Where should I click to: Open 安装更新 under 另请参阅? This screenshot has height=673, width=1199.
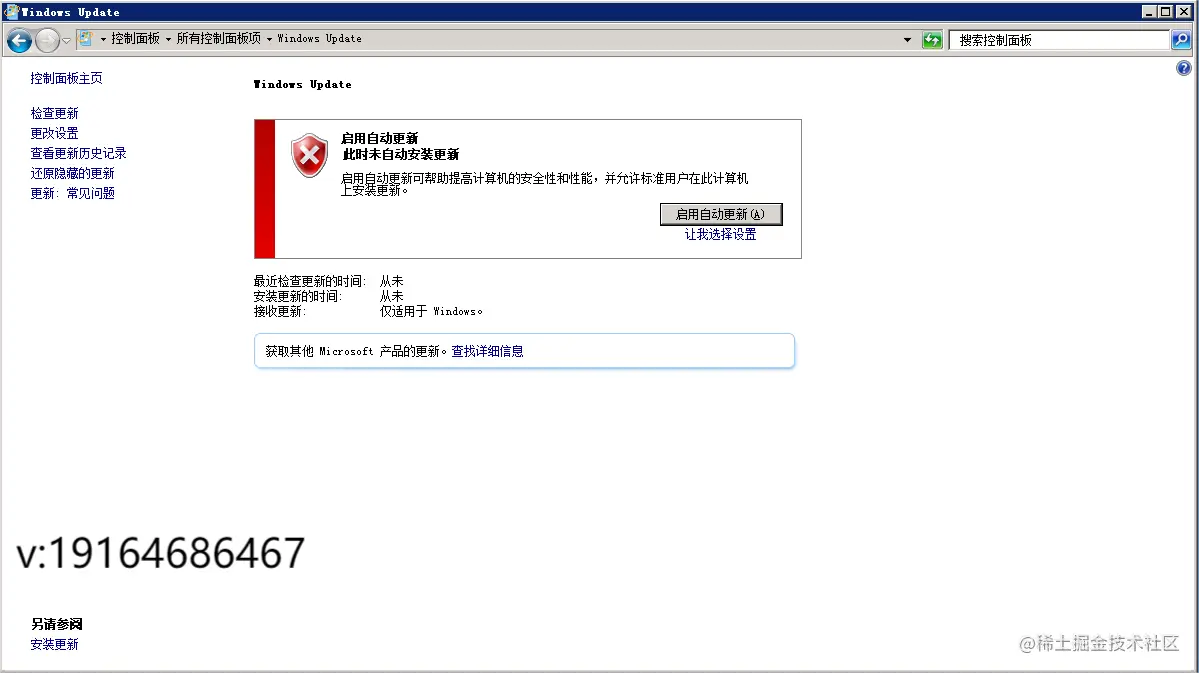tap(54, 644)
